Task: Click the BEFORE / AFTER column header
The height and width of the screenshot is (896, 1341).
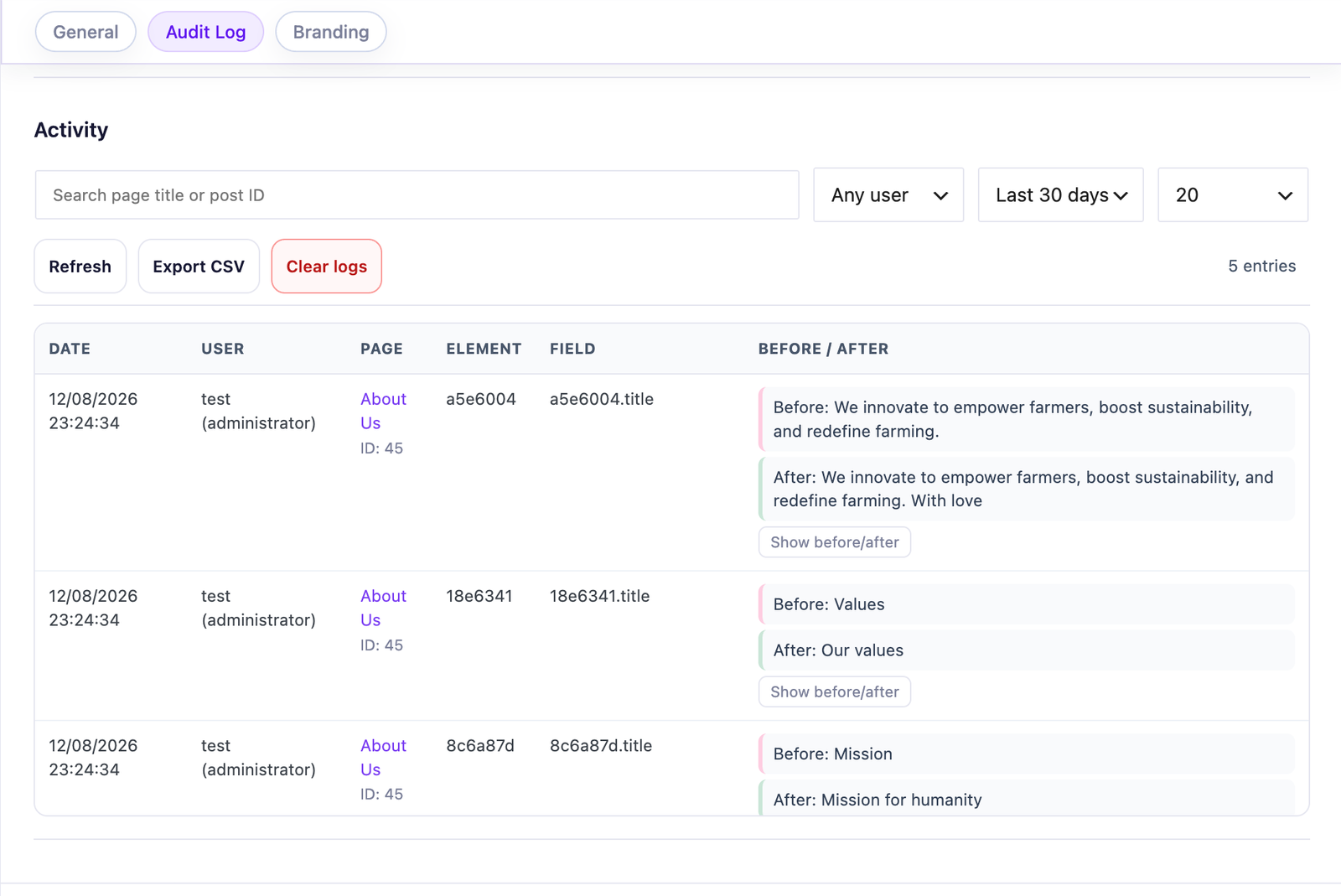Action: click(x=824, y=349)
